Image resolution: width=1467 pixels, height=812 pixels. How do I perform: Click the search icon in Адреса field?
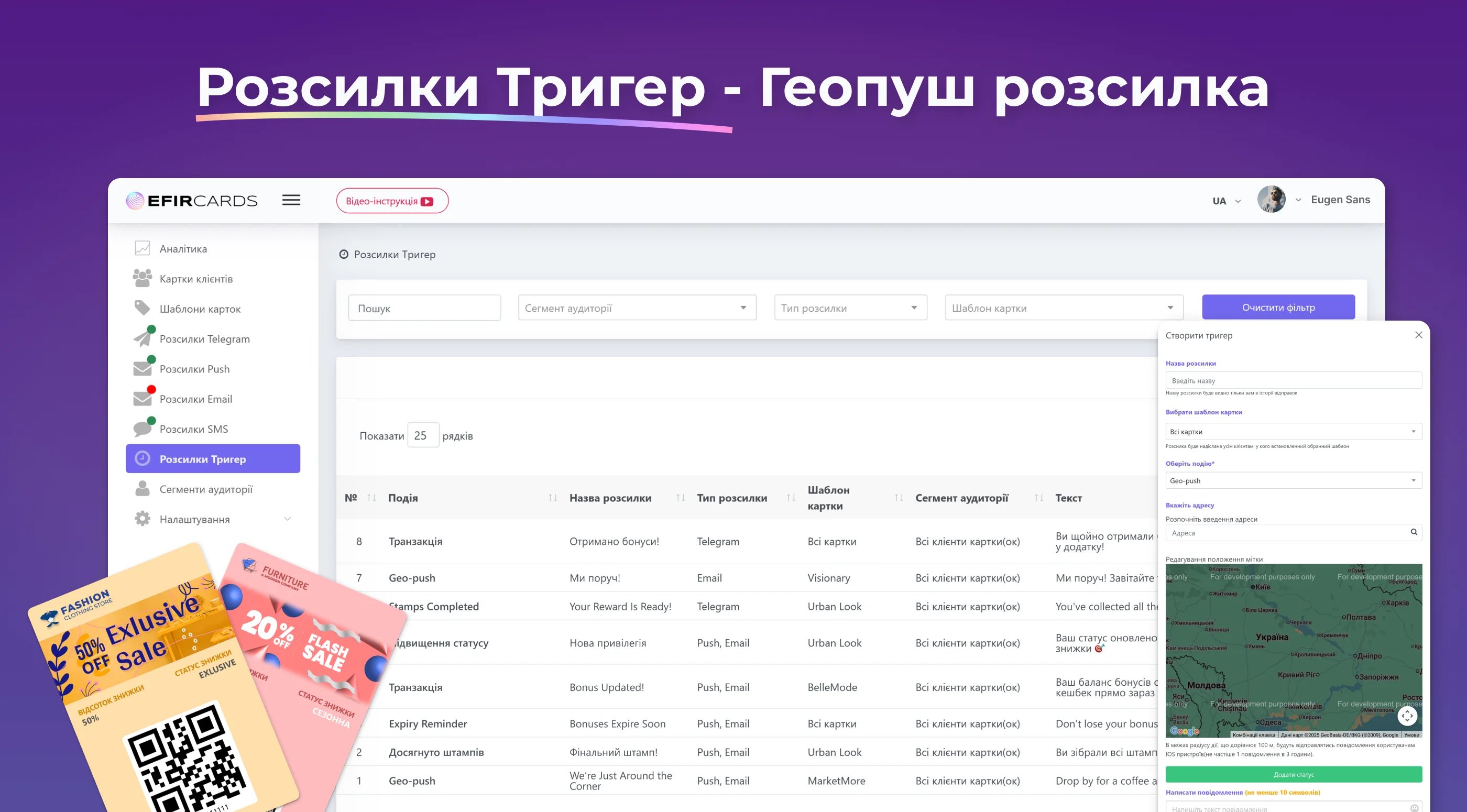click(x=1414, y=532)
